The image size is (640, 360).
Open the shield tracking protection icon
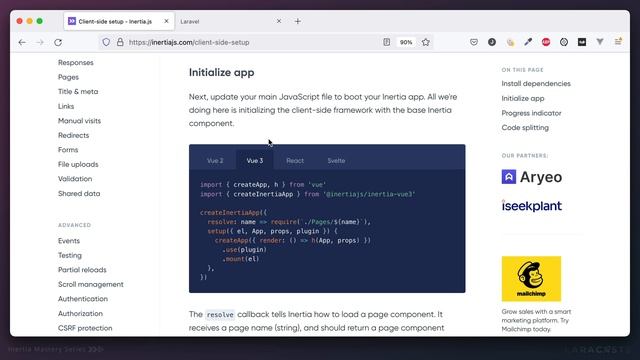click(106, 42)
